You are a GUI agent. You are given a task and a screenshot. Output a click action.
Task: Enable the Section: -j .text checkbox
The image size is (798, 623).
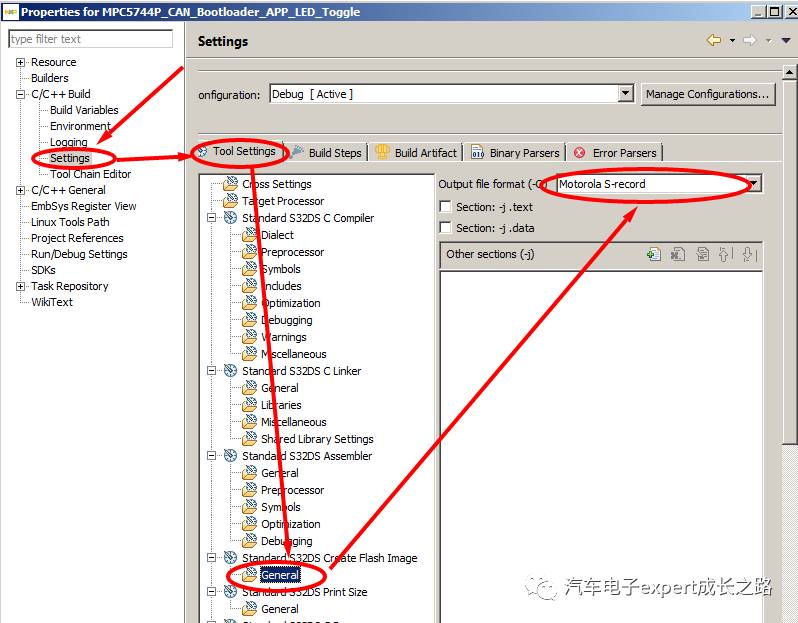point(445,207)
